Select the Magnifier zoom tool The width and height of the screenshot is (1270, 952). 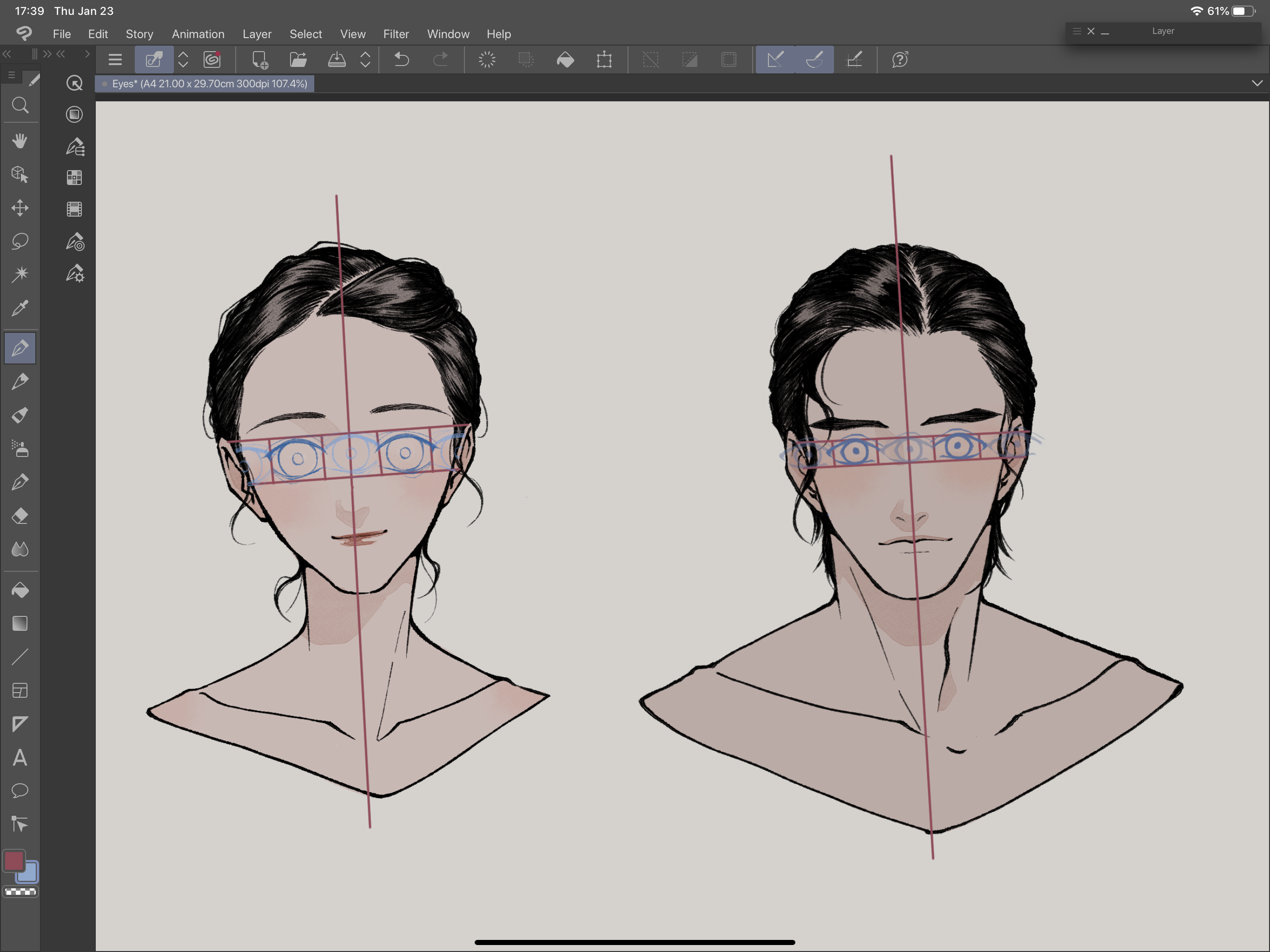click(x=20, y=106)
